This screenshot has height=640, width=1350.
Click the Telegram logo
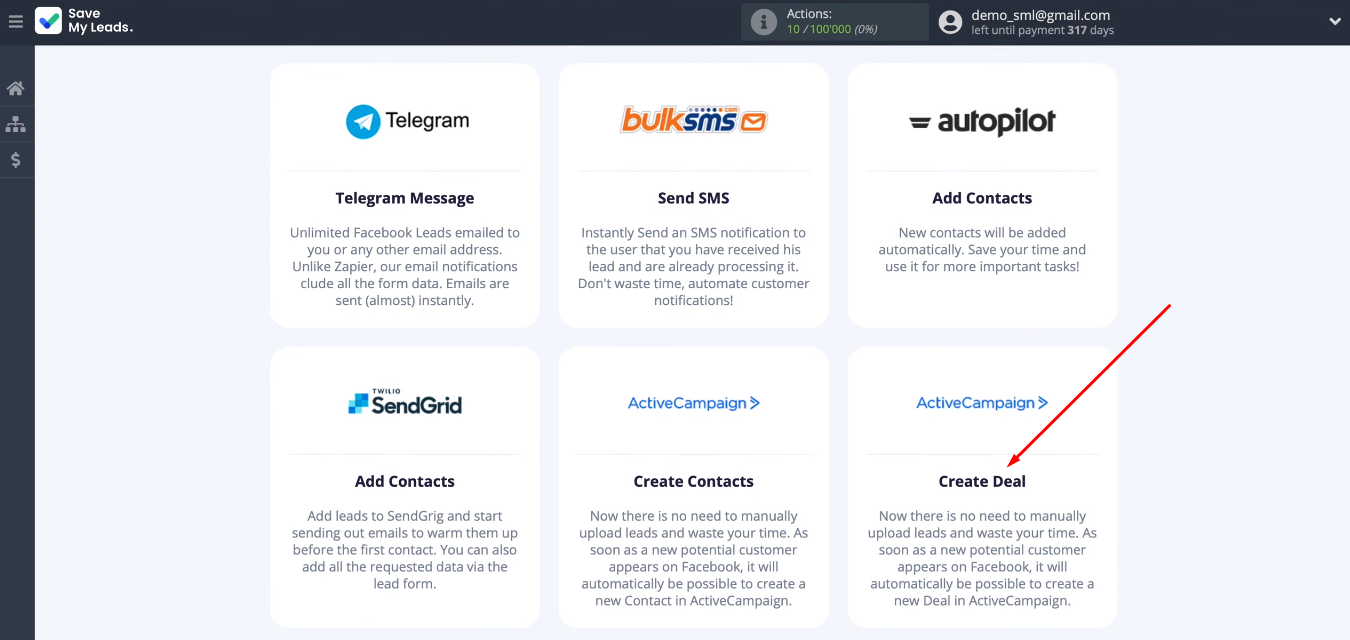[x=407, y=121]
